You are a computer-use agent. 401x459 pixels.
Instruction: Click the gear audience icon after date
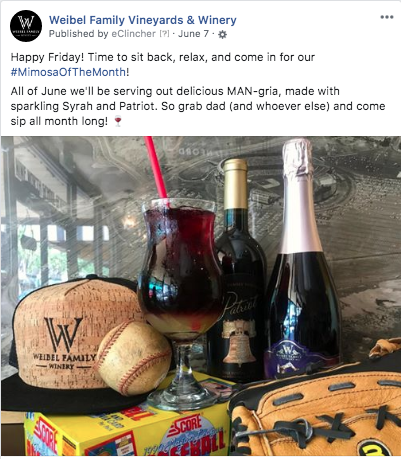coord(222,34)
